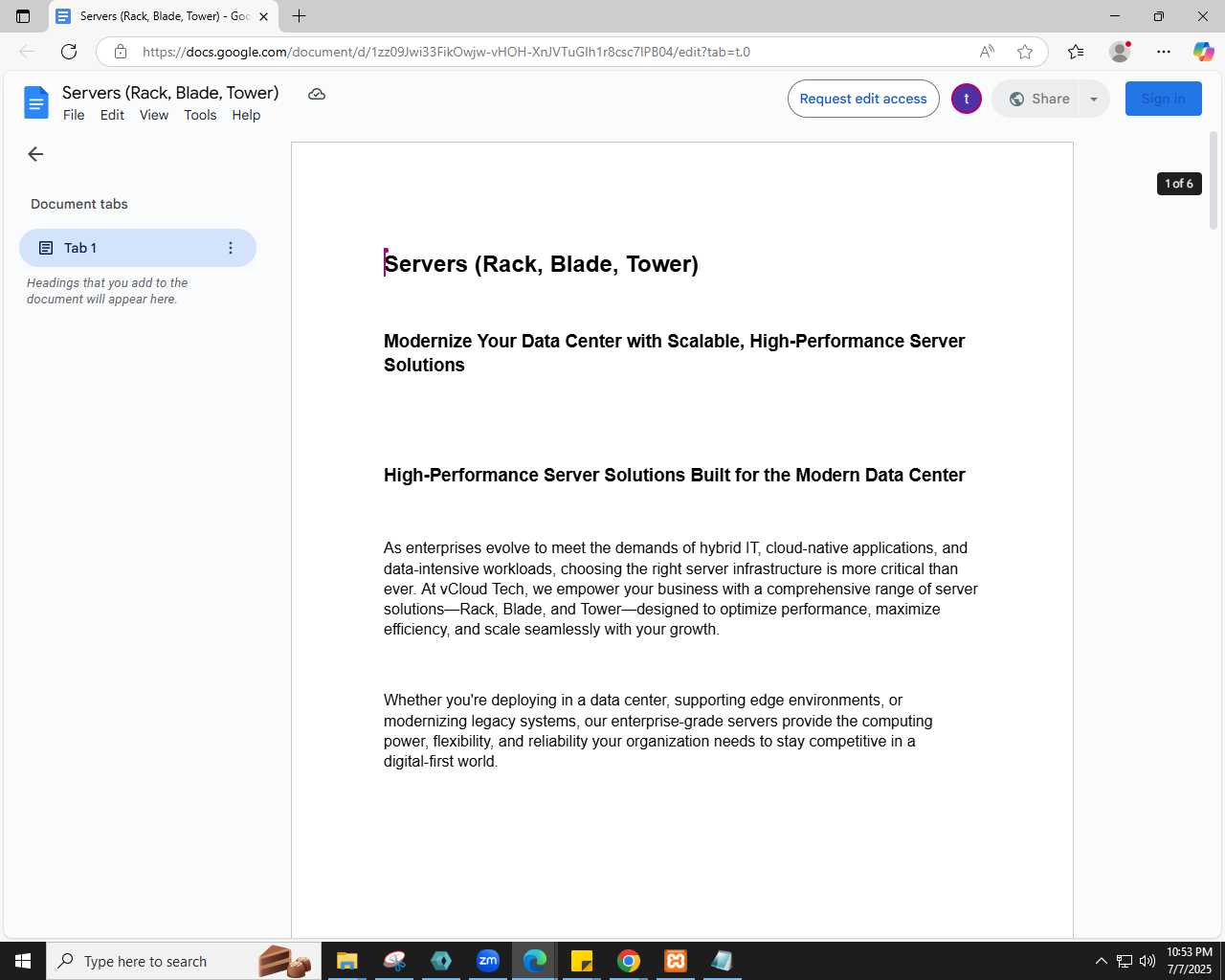Select Tab 1 in document tabs
1225x980 pixels.
tap(138, 248)
